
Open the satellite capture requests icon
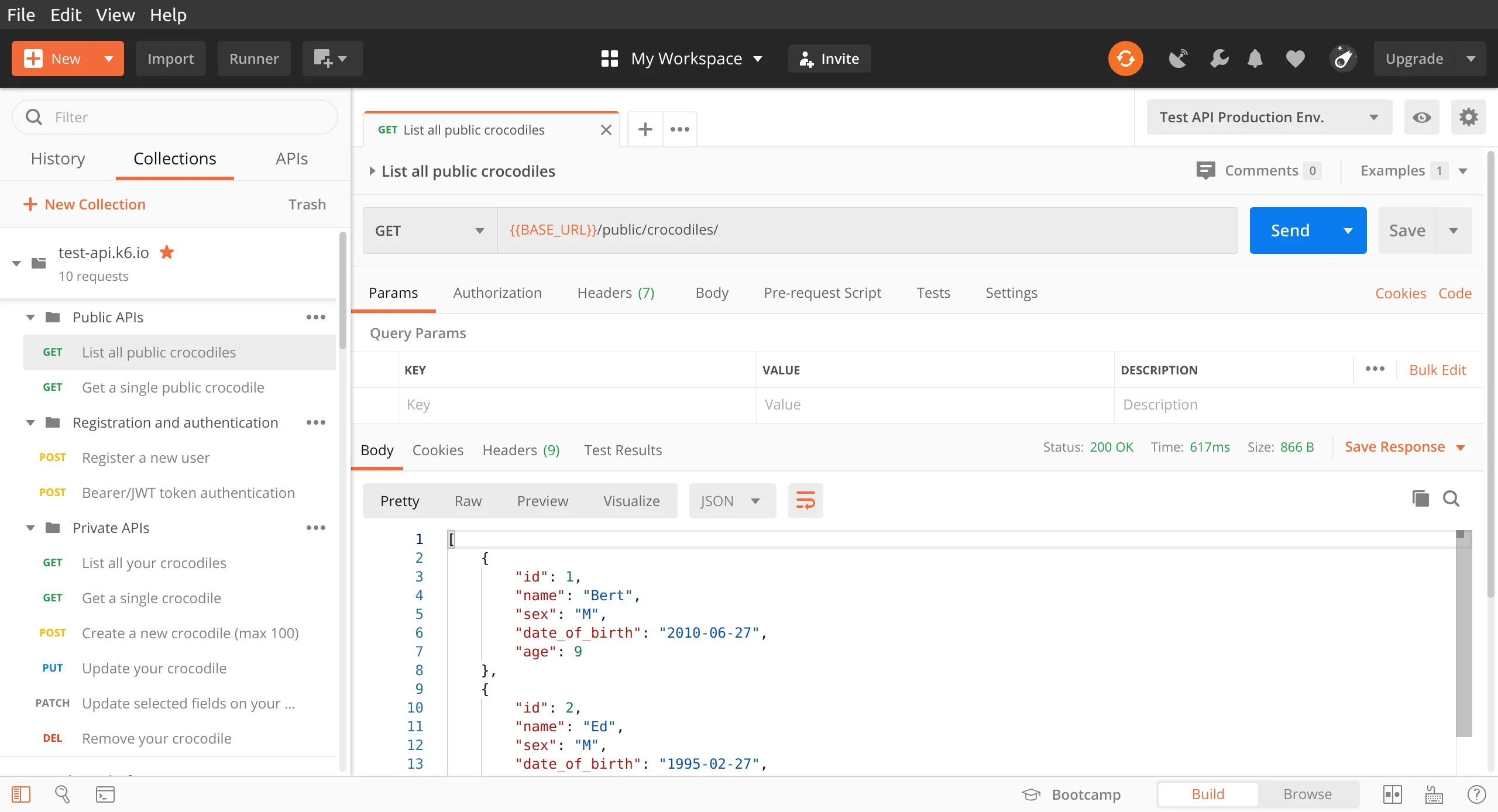pyautogui.click(x=1178, y=59)
